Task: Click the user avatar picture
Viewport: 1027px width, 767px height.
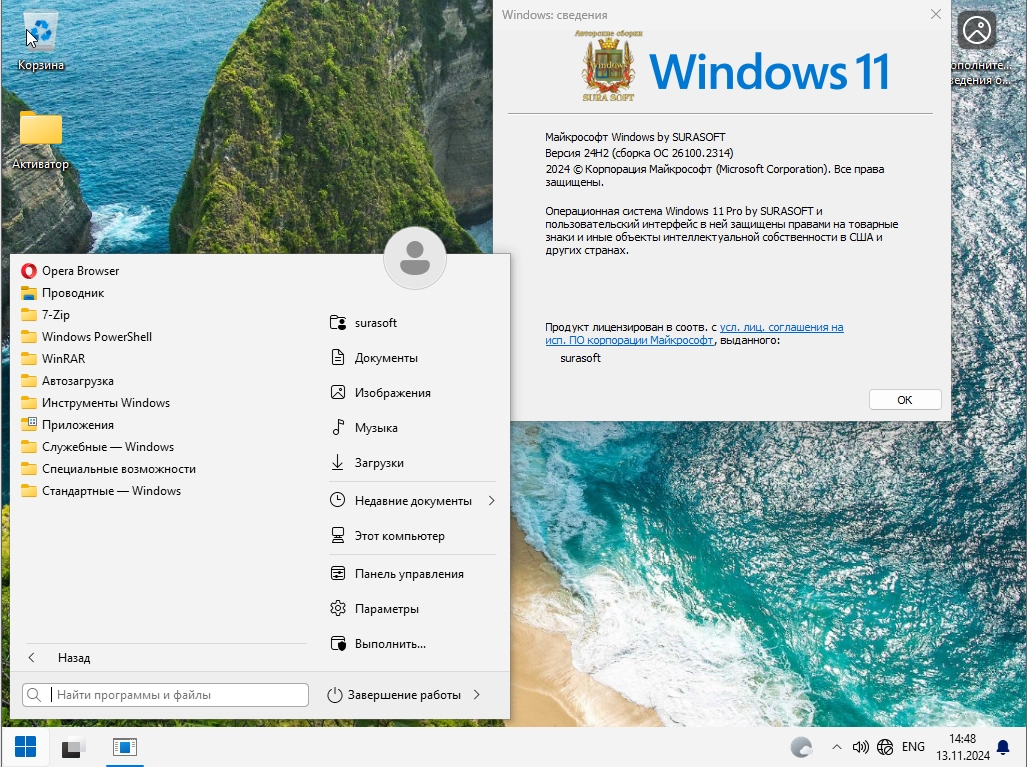Action: pos(414,259)
